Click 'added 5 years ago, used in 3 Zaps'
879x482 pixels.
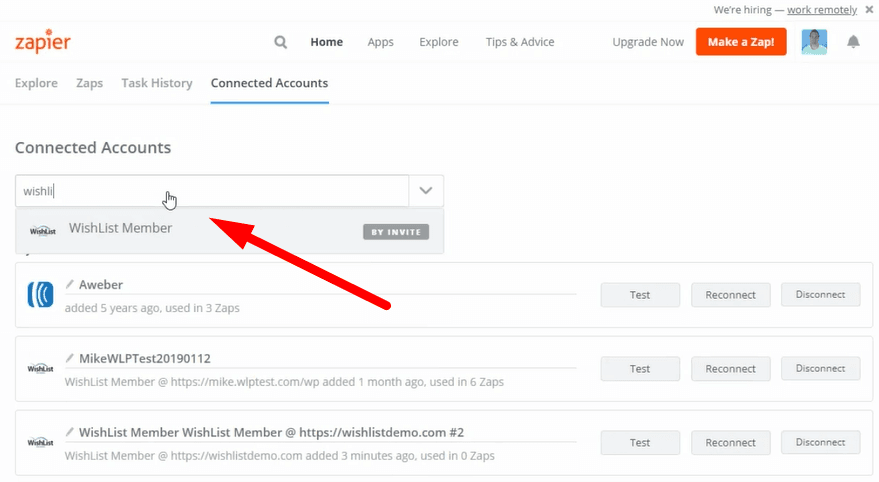coord(152,308)
